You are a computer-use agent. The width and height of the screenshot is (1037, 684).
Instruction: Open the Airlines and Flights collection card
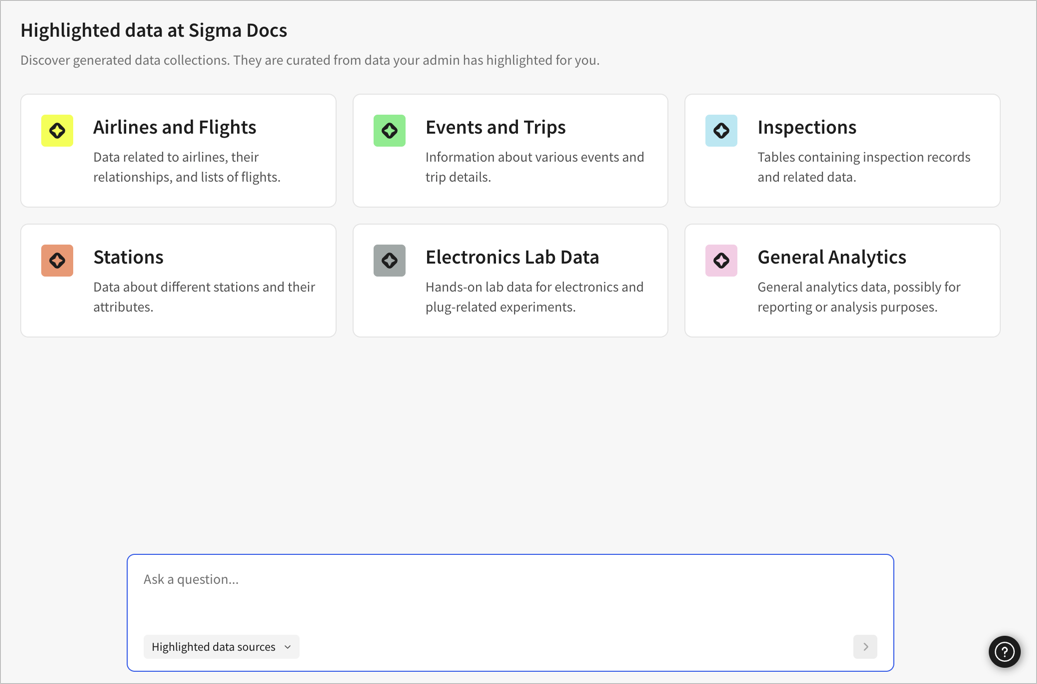[x=178, y=150]
